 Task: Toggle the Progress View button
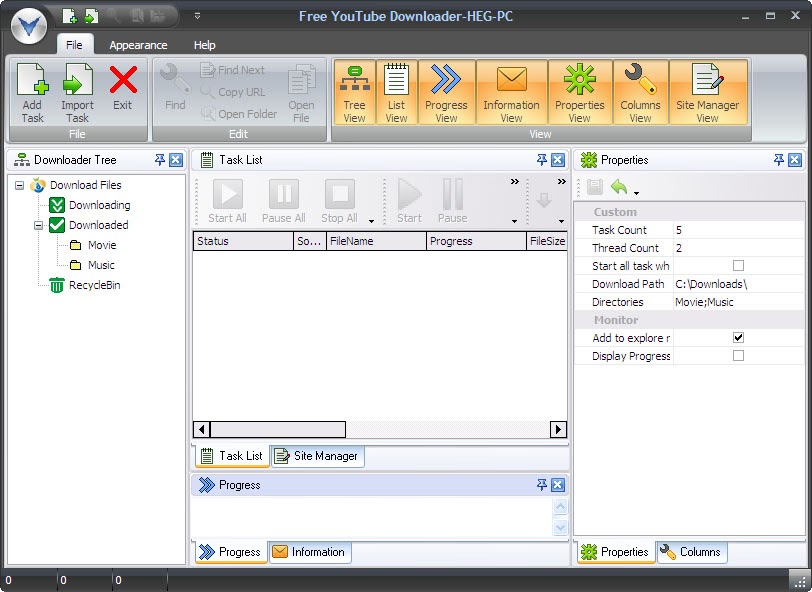[x=446, y=93]
